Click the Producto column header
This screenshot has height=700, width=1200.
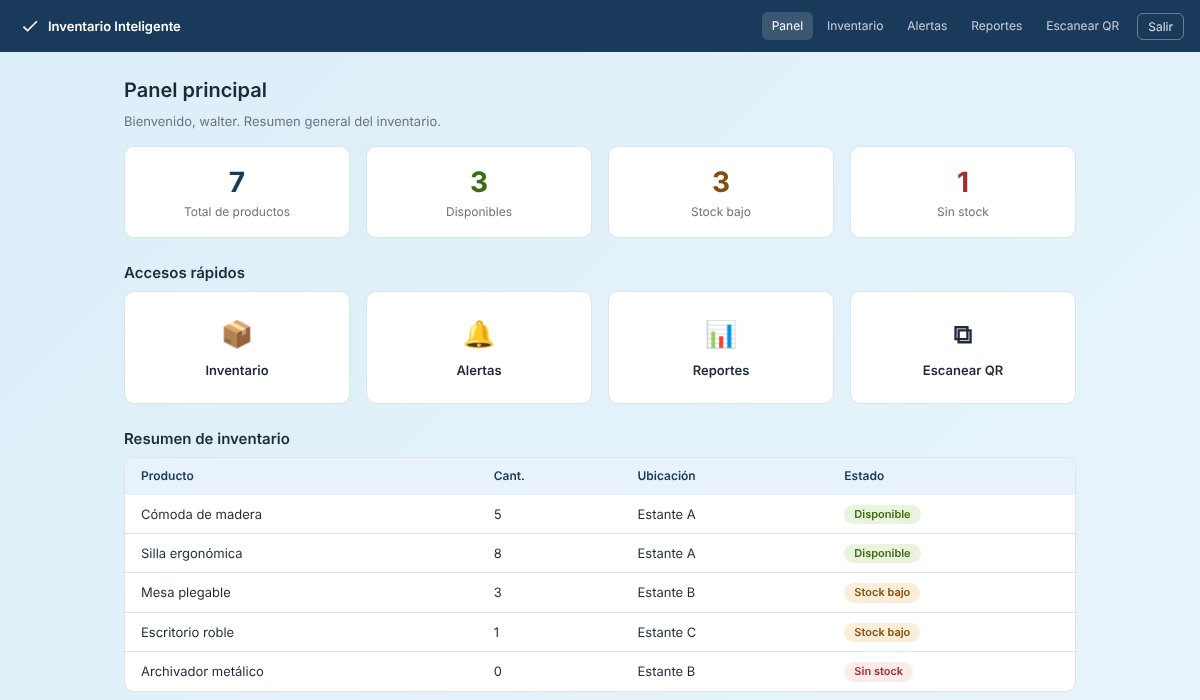coord(167,476)
